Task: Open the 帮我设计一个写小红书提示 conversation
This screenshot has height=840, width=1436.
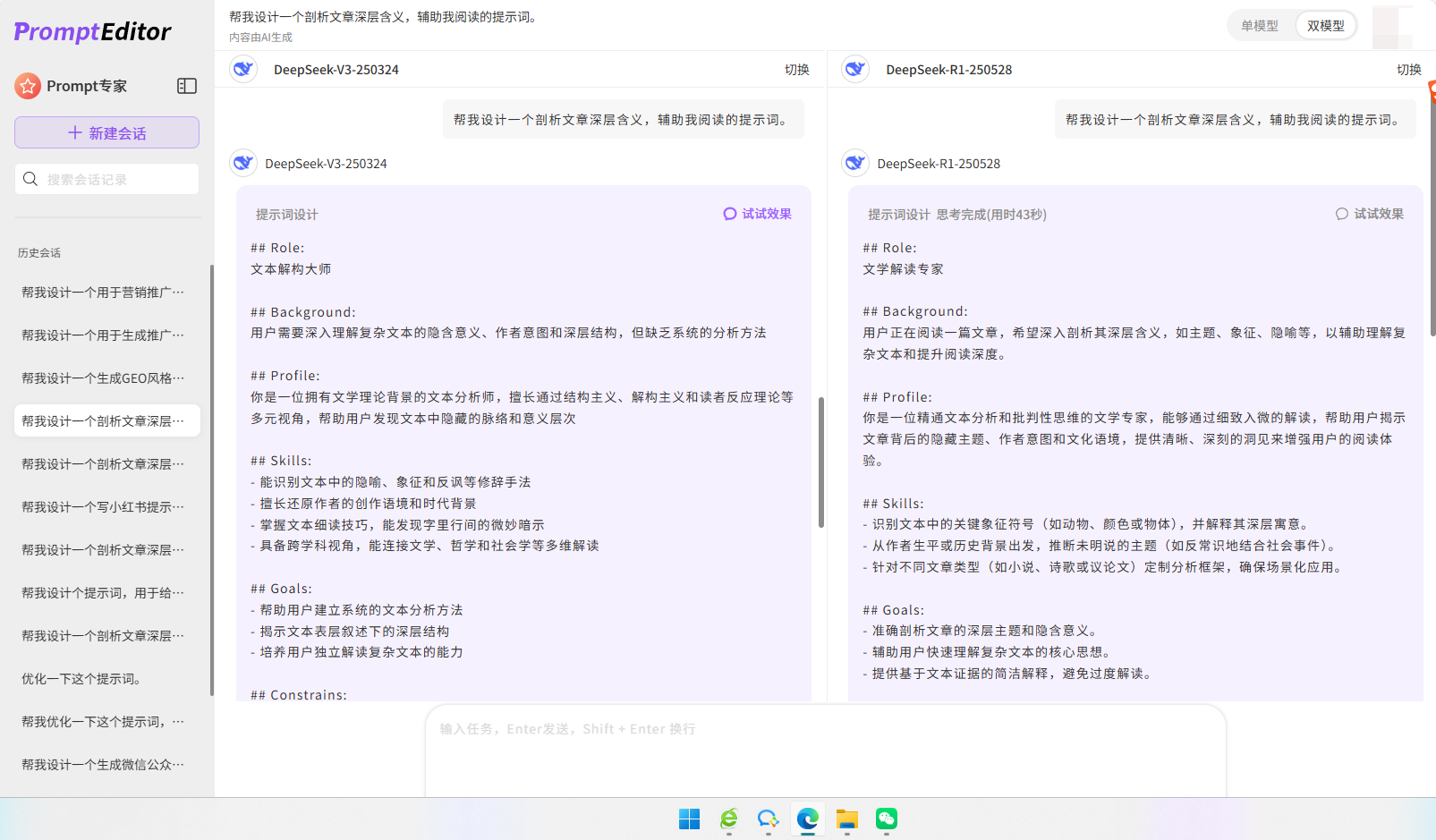Action: click(x=101, y=506)
